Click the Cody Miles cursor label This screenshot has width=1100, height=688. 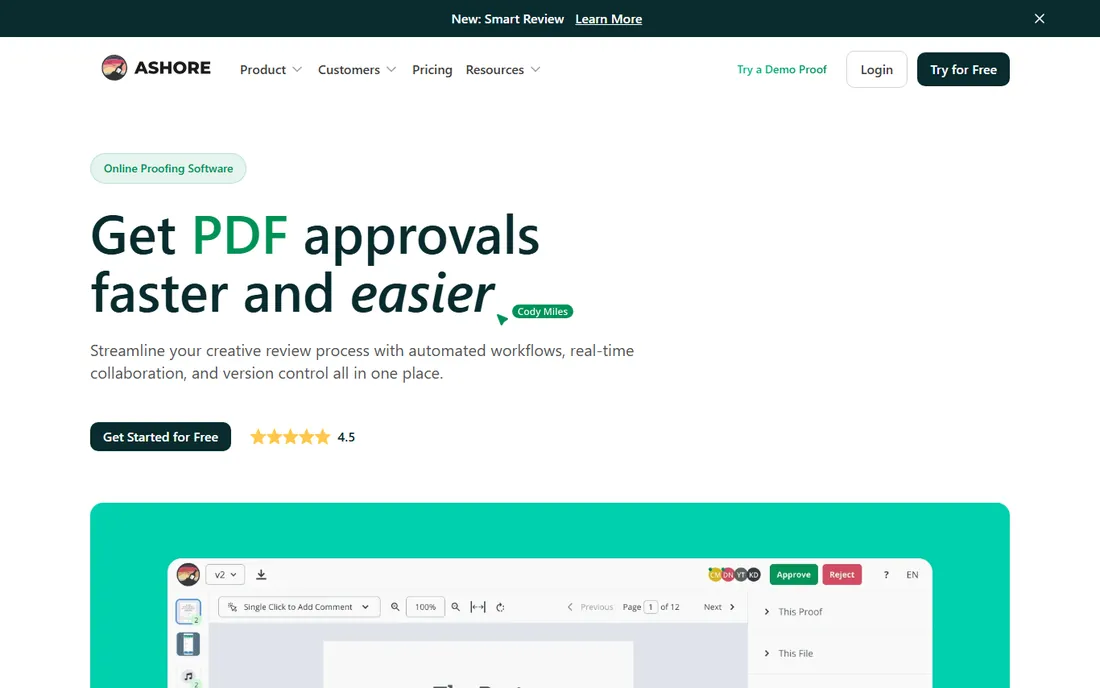point(542,311)
